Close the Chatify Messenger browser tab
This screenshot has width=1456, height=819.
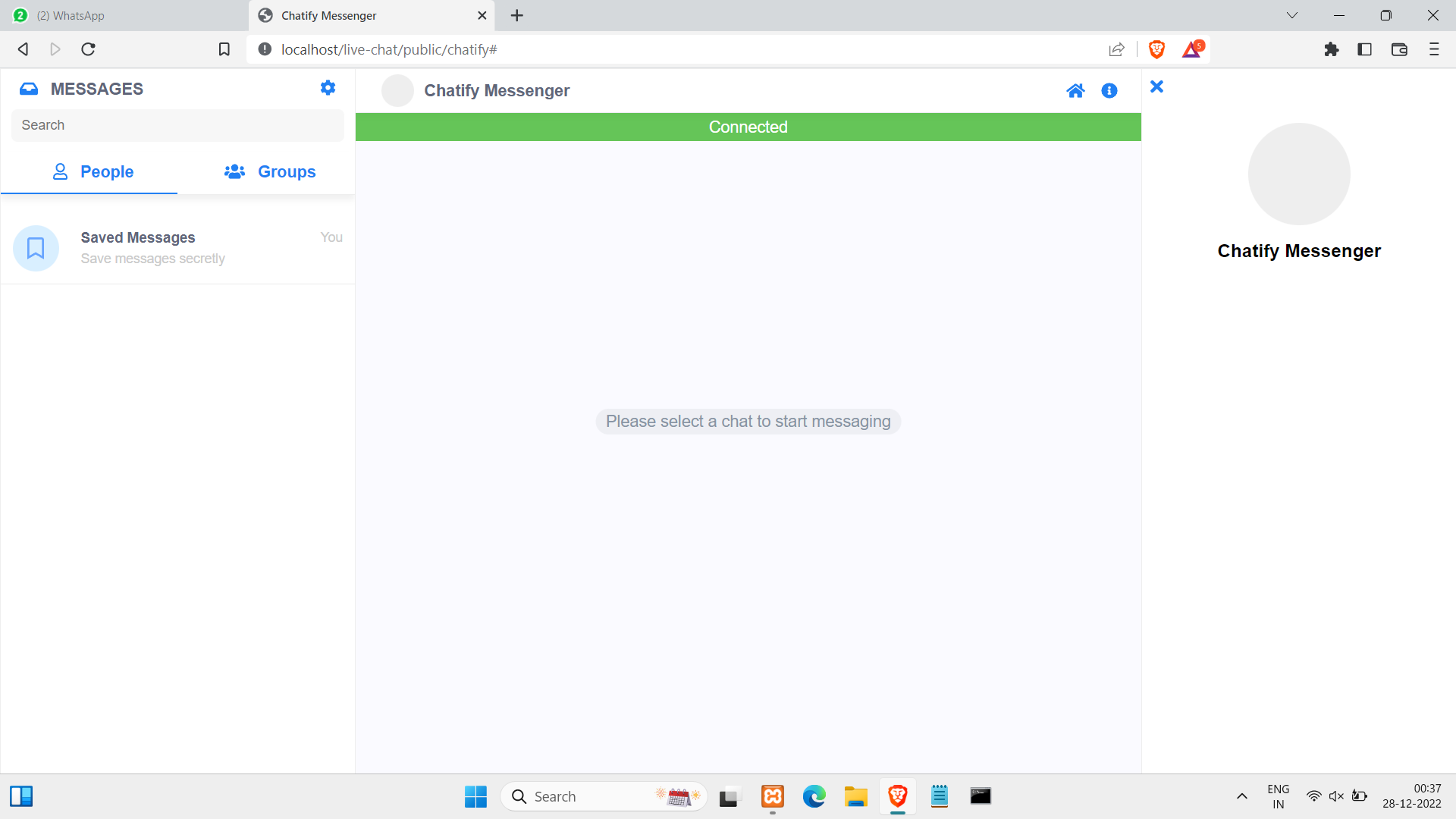(x=482, y=15)
